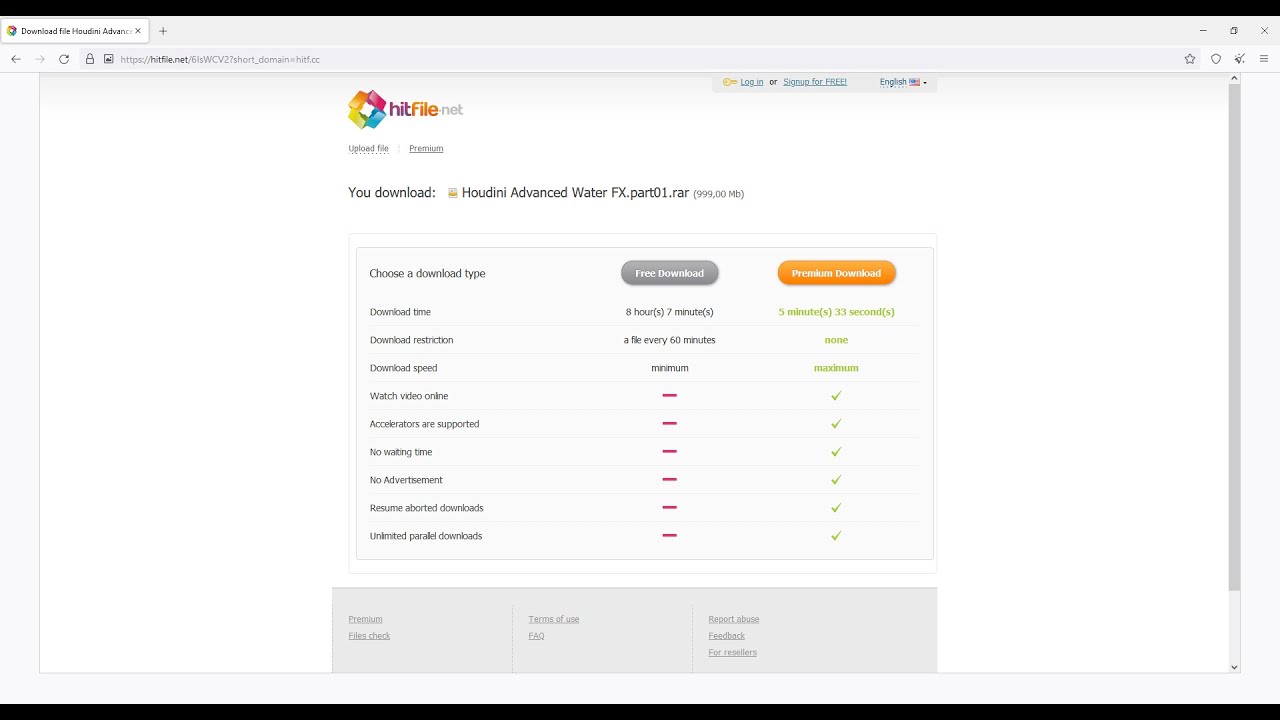Click the extensions icon in toolbar
The height and width of the screenshot is (720, 1280).
click(1240, 59)
